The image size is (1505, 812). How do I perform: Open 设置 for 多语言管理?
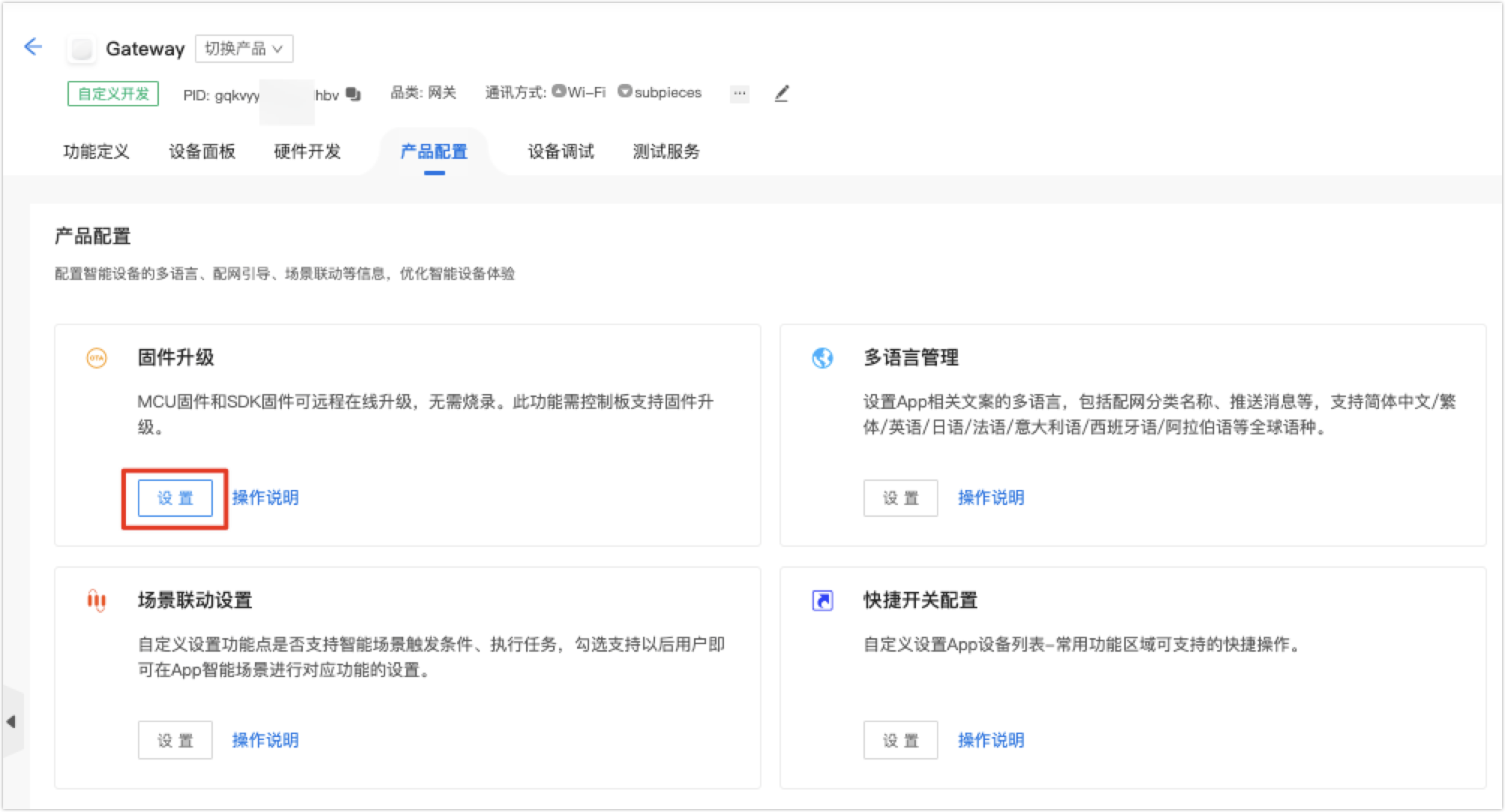tap(901, 498)
